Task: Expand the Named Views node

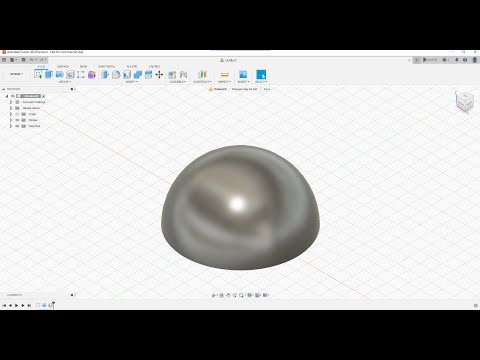Action: point(11,108)
